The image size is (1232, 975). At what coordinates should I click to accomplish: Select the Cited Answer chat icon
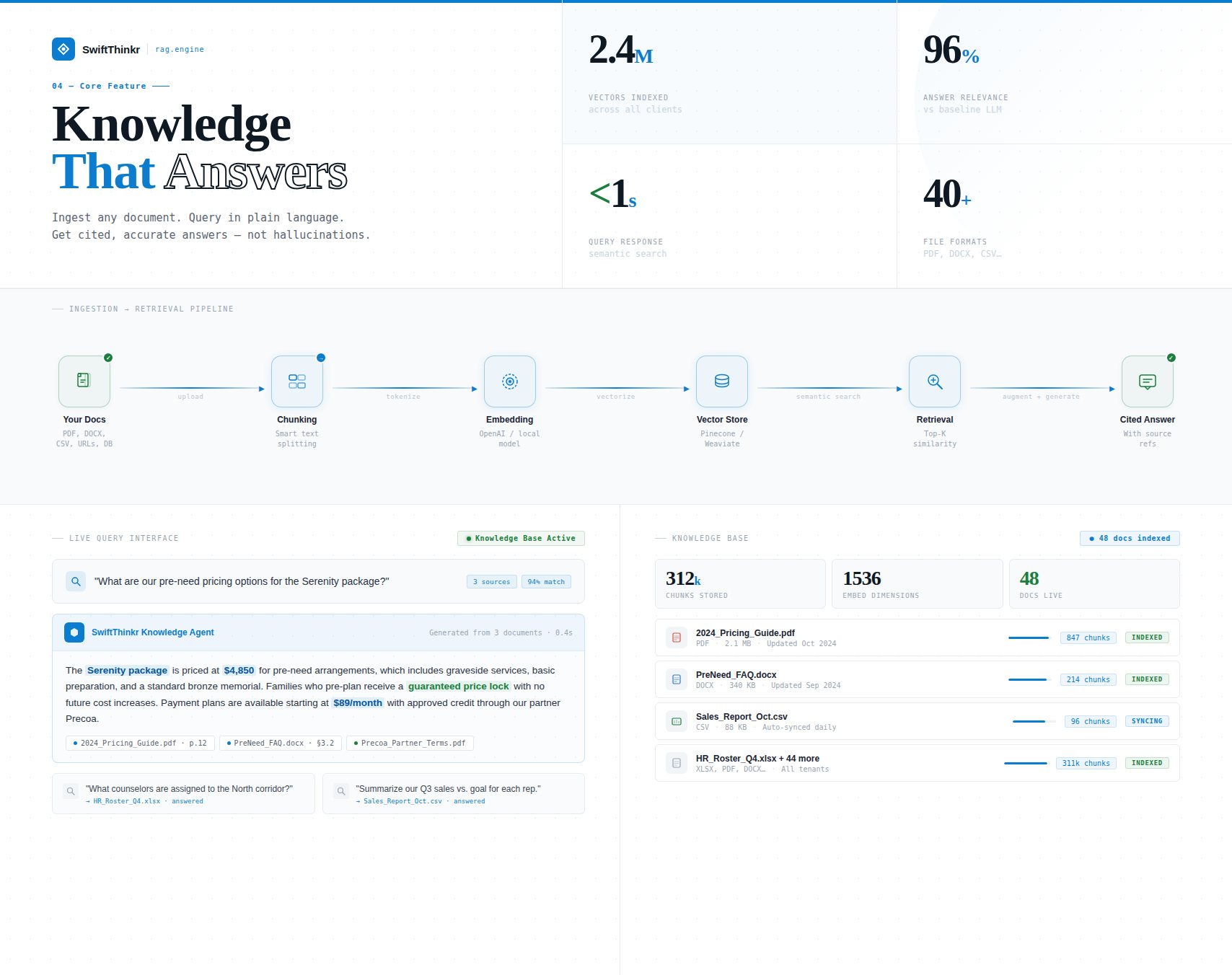[1148, 381]
